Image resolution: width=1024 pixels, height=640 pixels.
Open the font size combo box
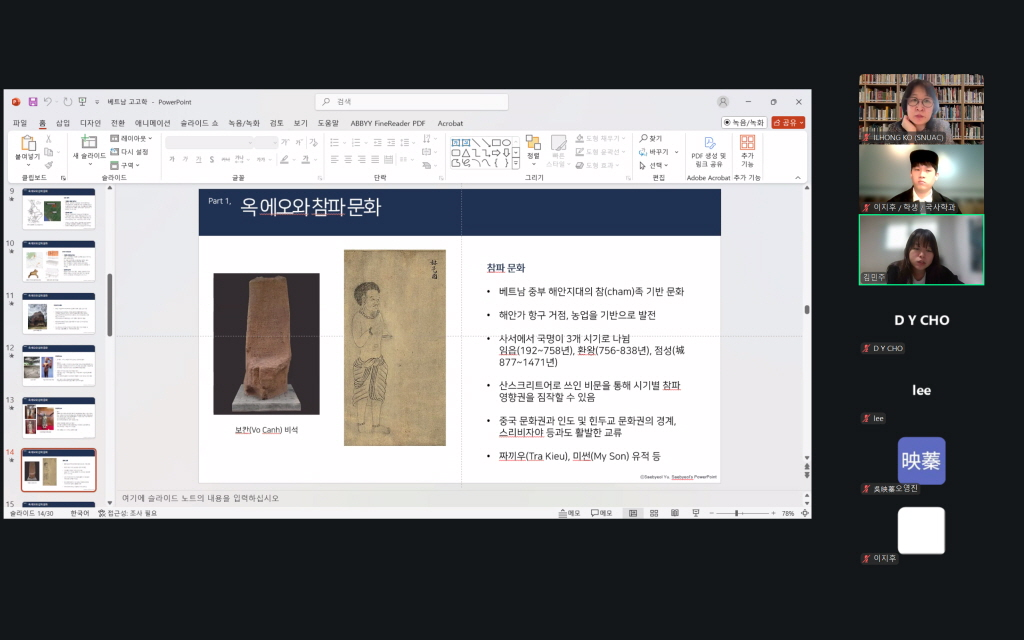click(x=266, y=142)
